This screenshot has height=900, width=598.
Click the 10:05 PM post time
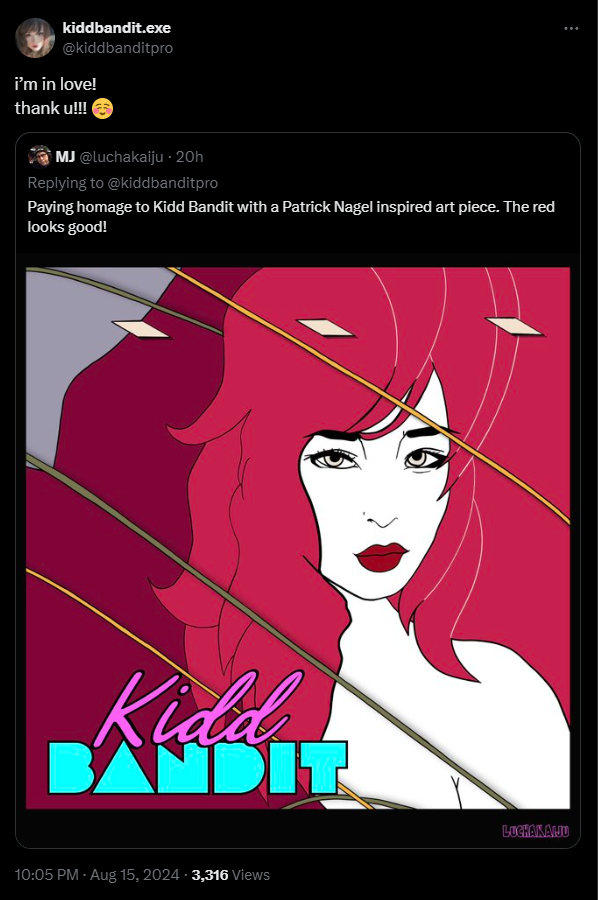[x=46, y=875]
